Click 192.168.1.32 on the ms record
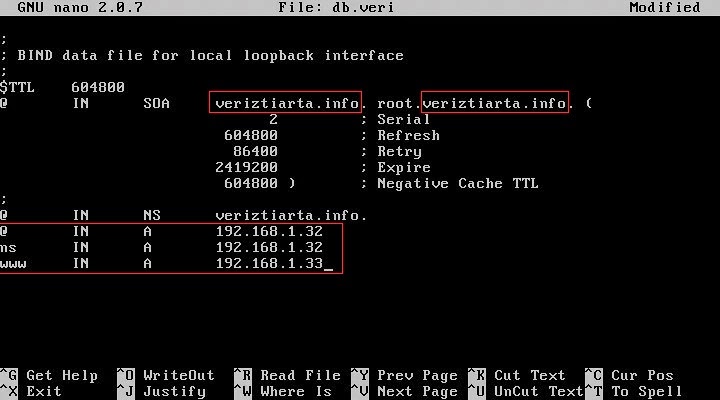The height and width of the screenshot is (400, 720). 269,248
